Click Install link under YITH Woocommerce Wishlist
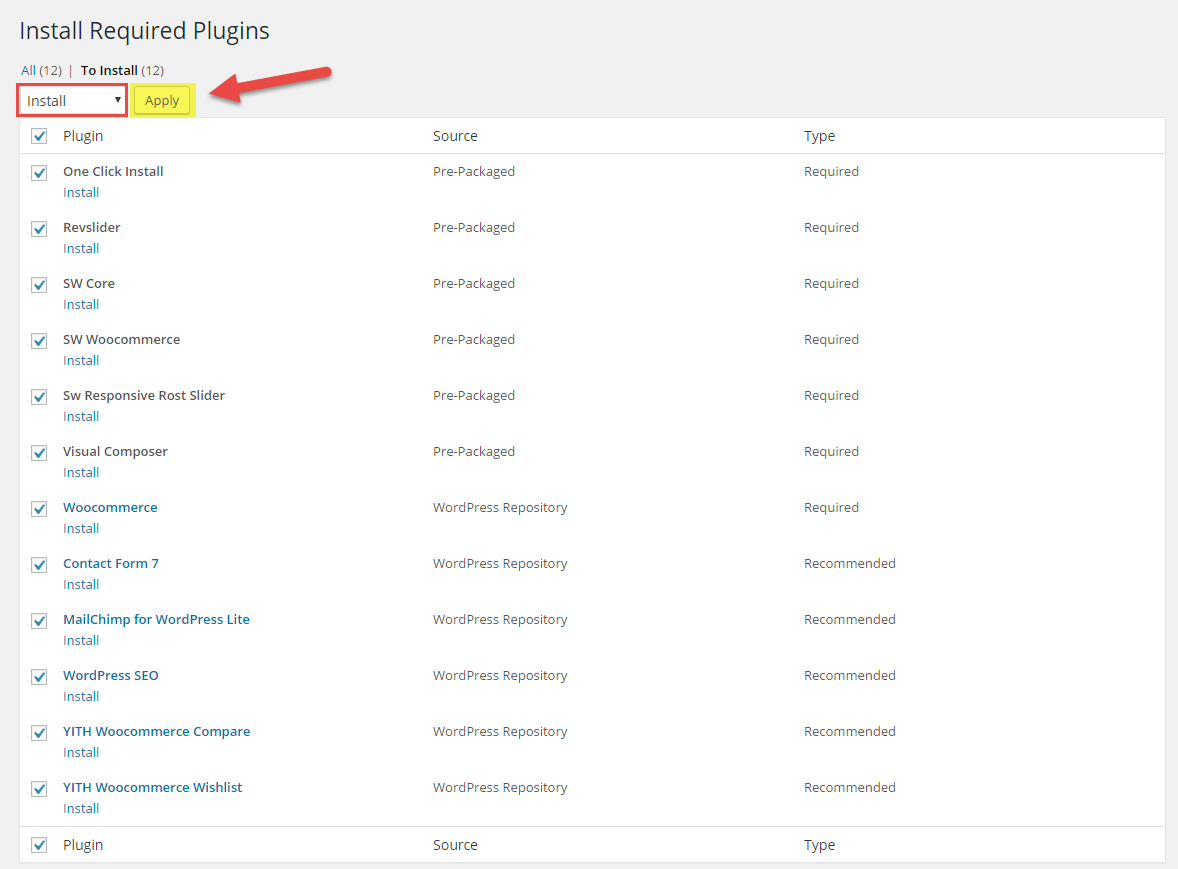Image resolution: width=1178 pixels, height=869 pixels. pyautogui.click(x=81, y=808)
